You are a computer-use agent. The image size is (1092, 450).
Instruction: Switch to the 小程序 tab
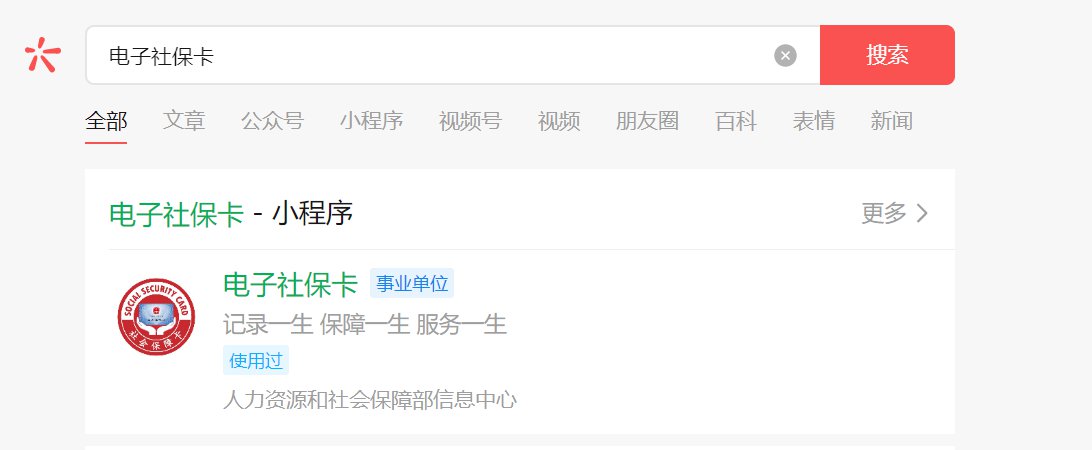[371, 121]
